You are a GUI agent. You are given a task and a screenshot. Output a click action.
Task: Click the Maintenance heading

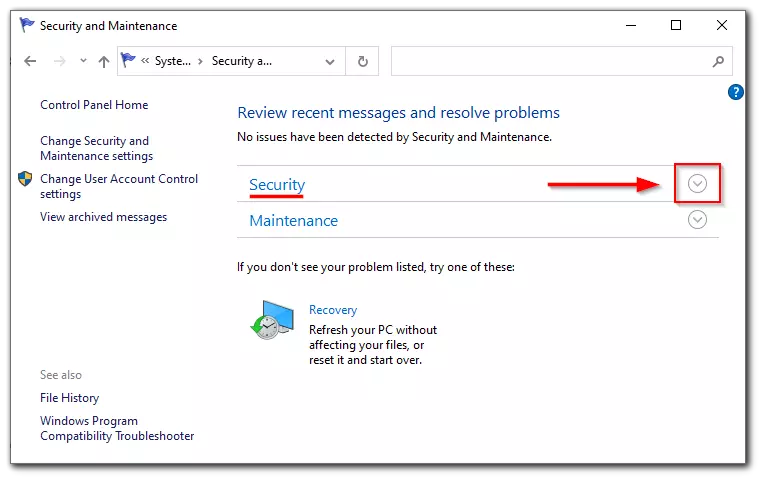point(293,221)
